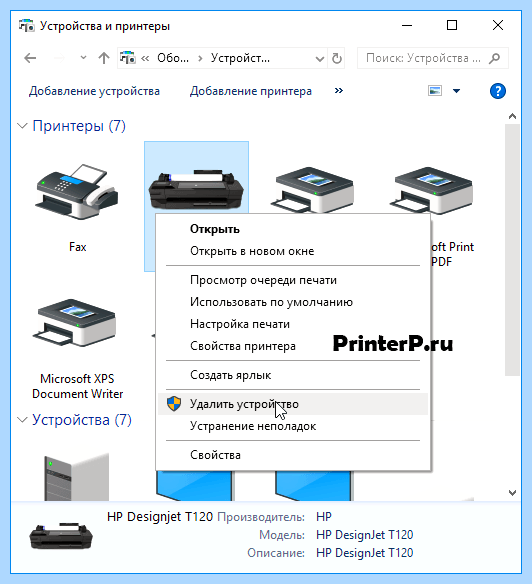Minimize the Устройства и принтеры window
The width and height of the screenshot is (532, 584).
click(407, 25)
